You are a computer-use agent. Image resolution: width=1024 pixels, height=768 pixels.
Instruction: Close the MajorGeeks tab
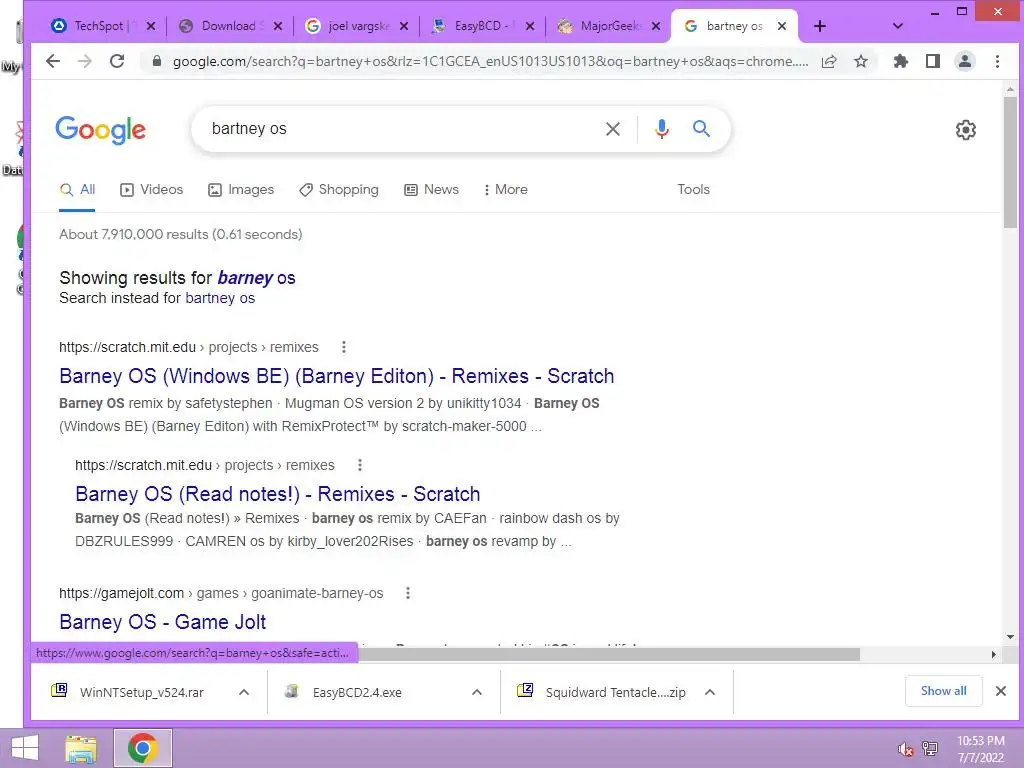(x=656, y=26)
